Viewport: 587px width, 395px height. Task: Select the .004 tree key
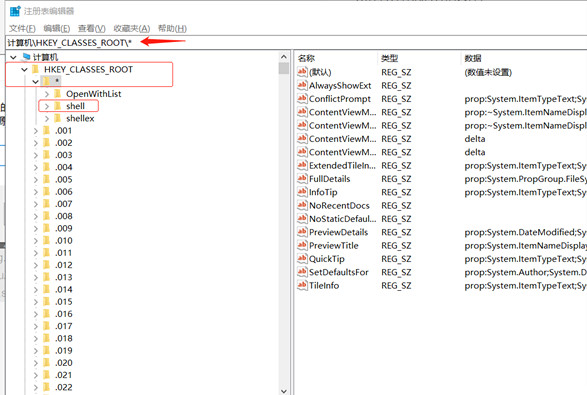pos(64,167)
